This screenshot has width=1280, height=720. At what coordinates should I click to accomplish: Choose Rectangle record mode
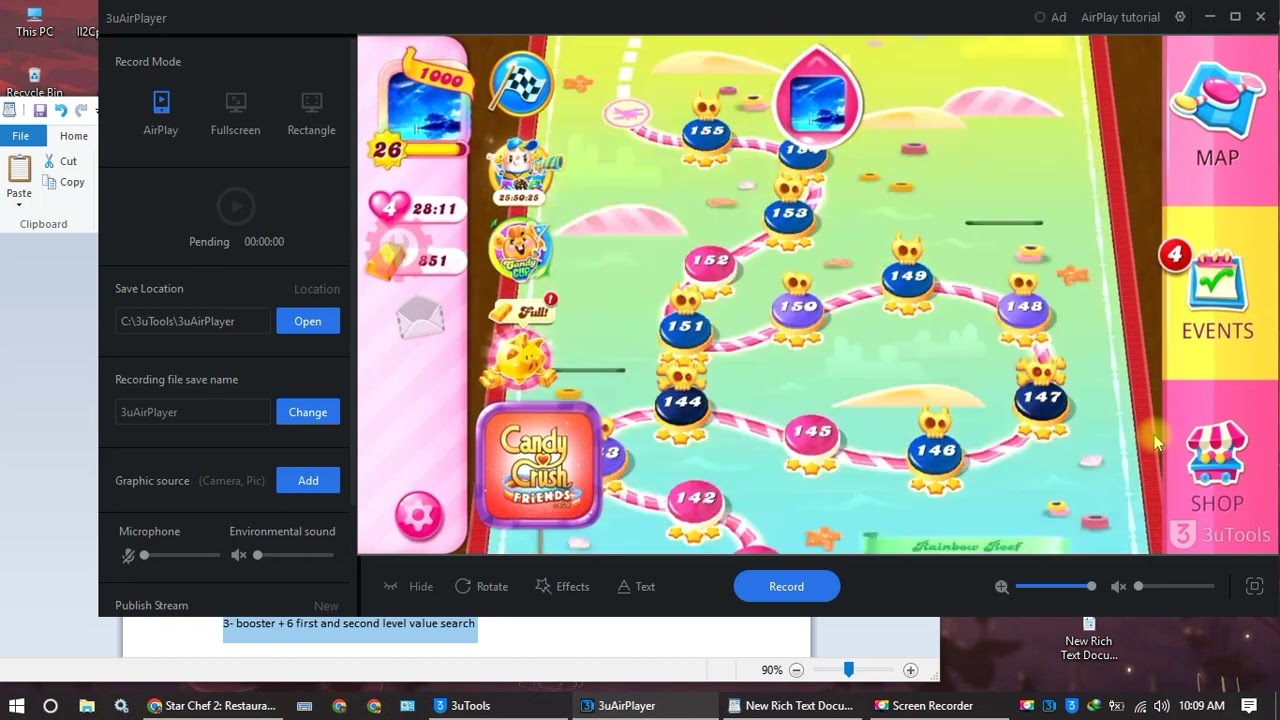311,112
